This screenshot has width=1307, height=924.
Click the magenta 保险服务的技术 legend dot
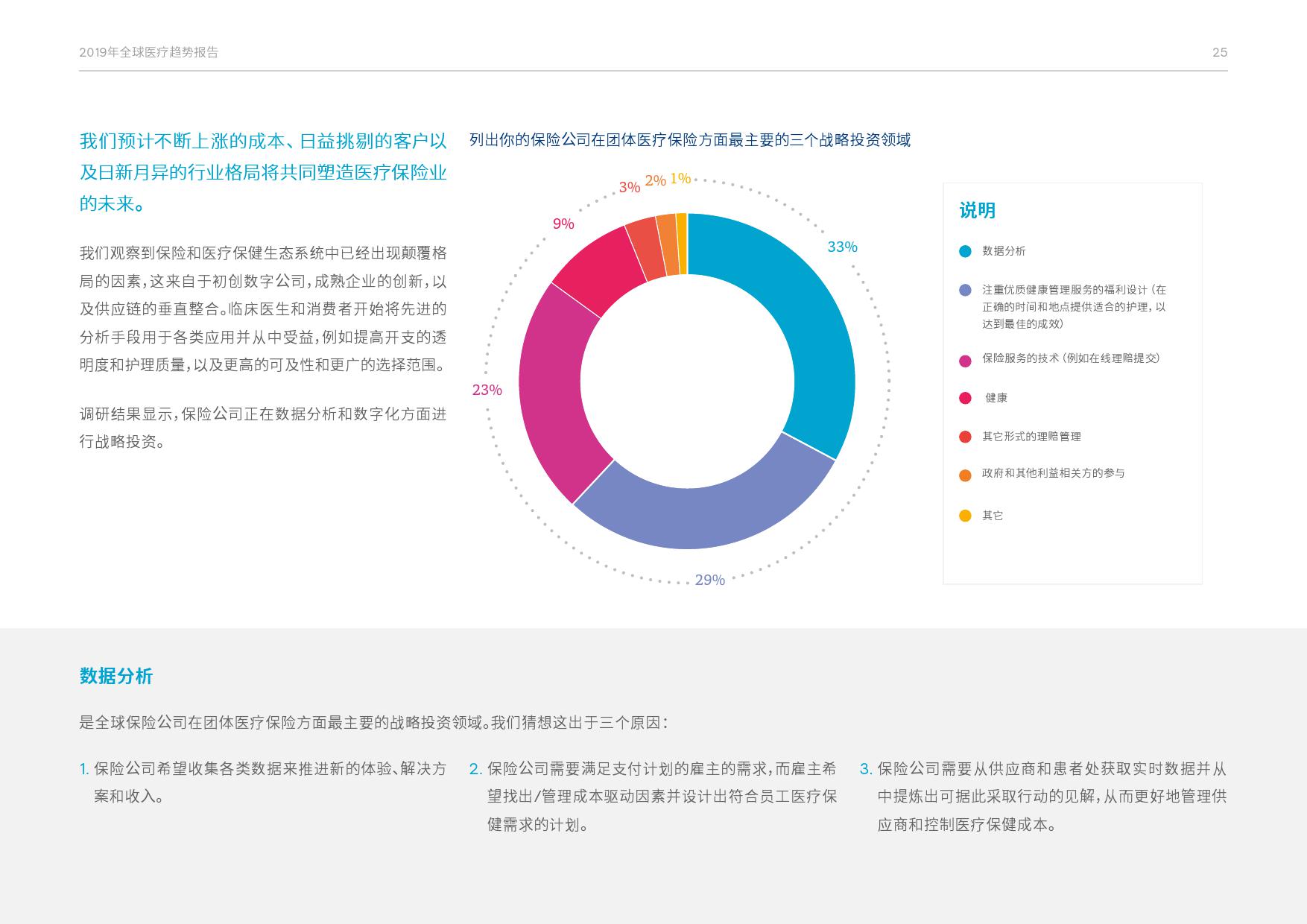coord(965,361)
